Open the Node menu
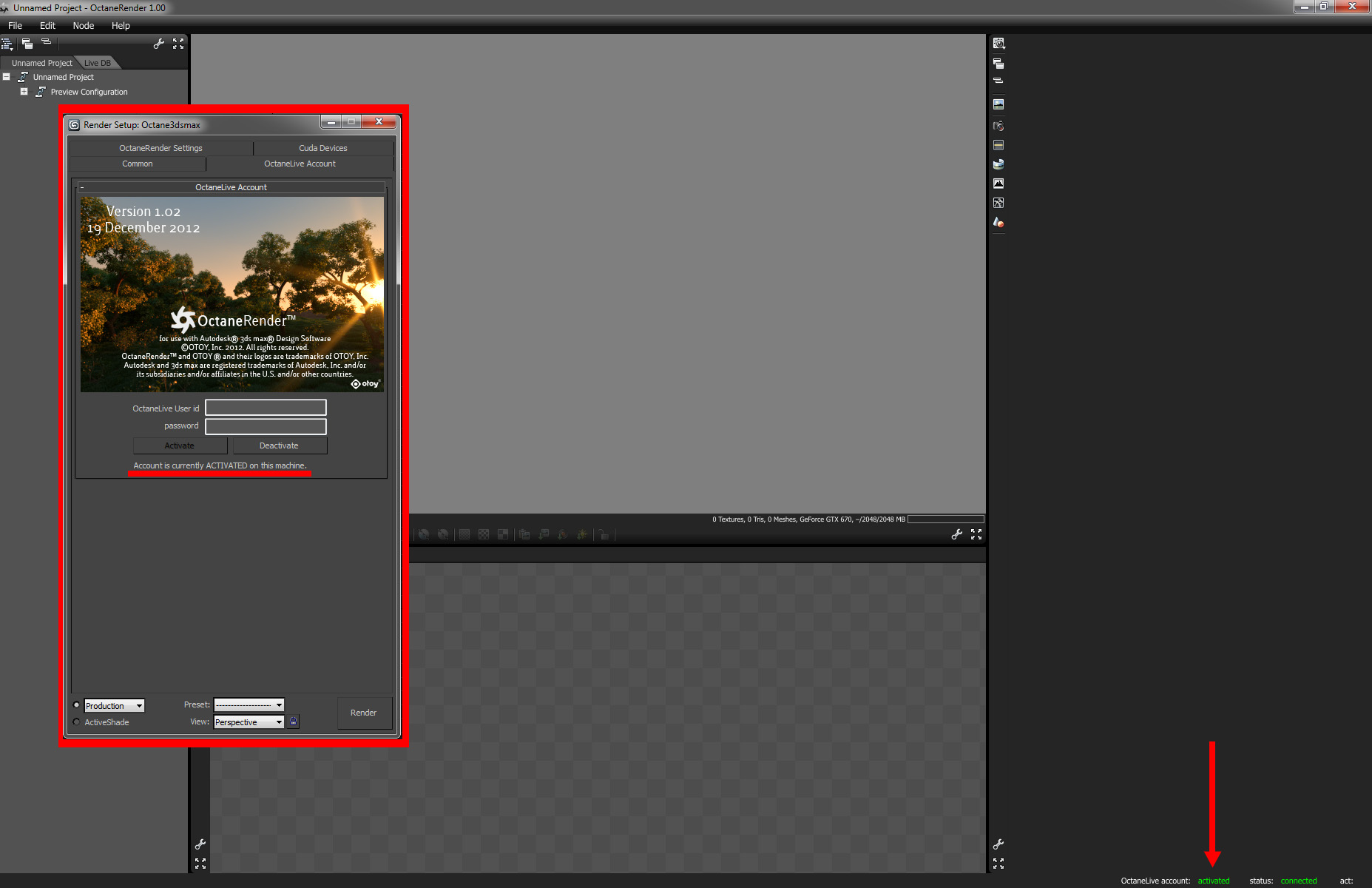Screen dimensions: 1372x888 [x=84, y=26]
